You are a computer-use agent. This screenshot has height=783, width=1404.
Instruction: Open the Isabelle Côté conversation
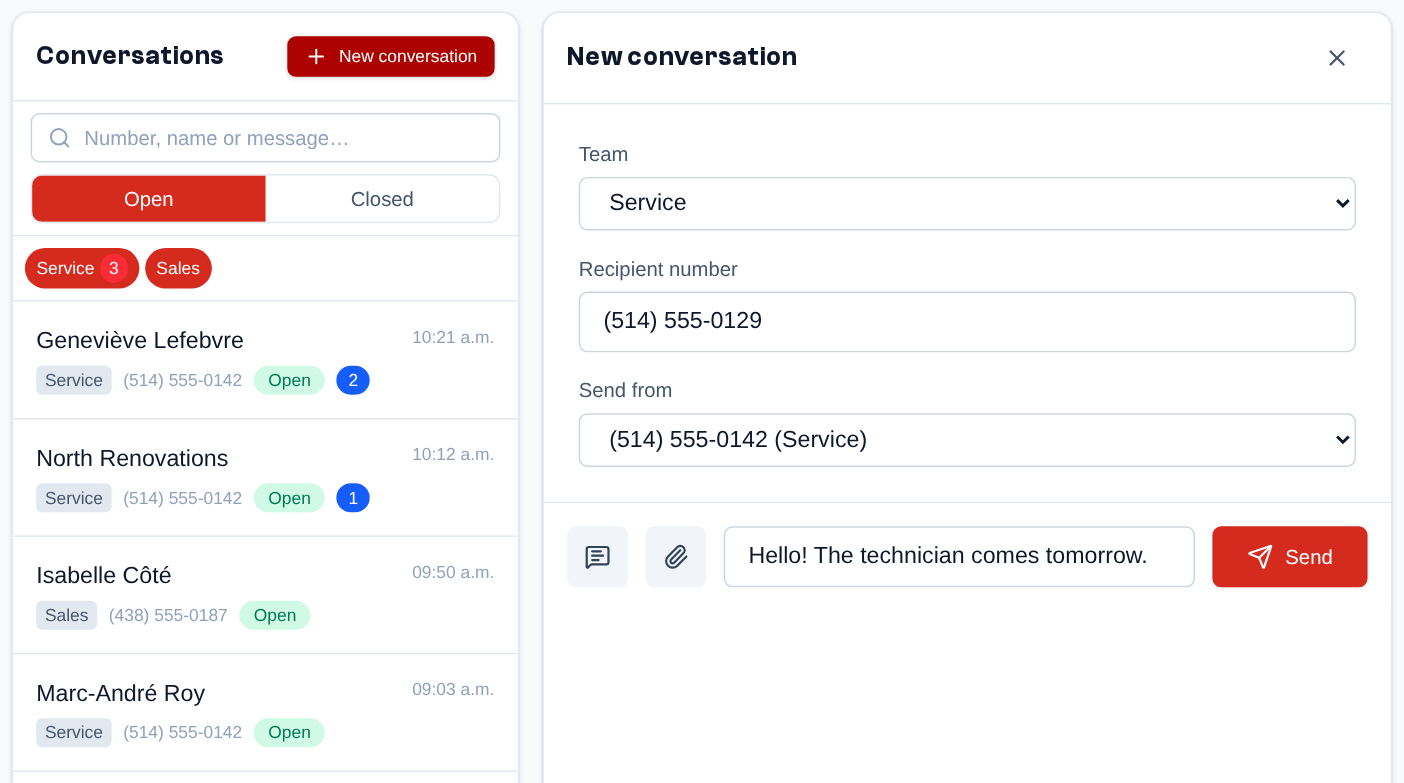[x=265, y=595]
